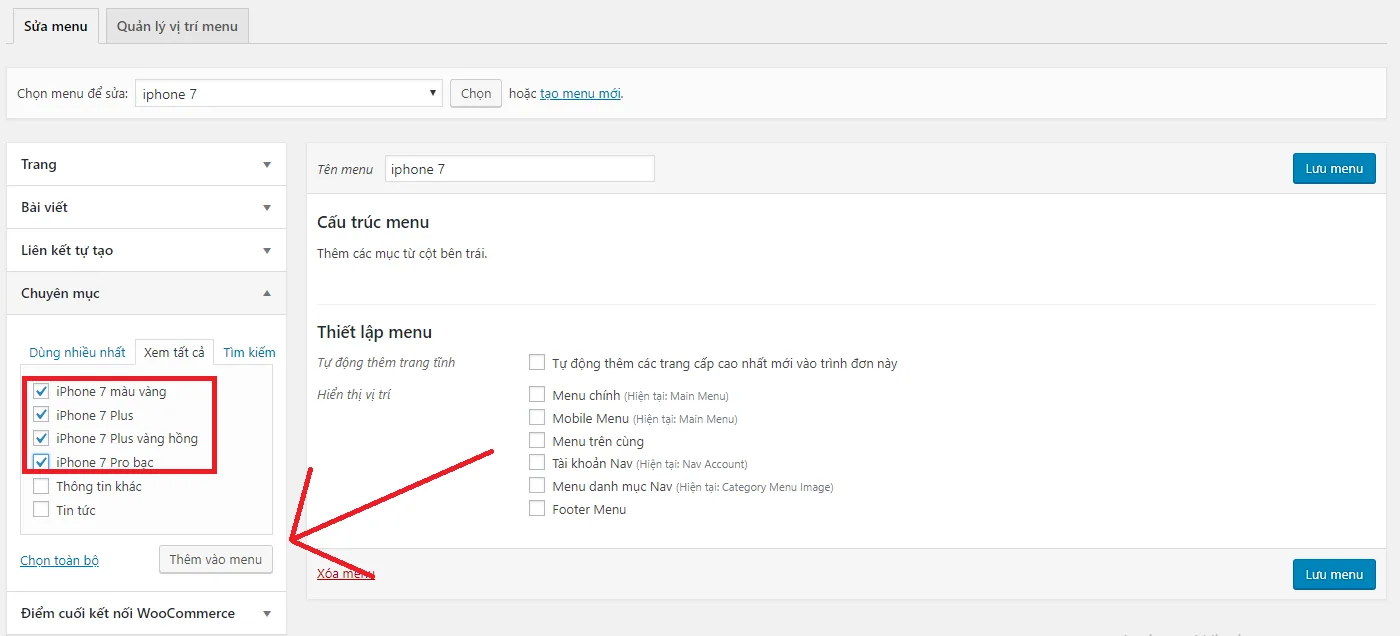This screenshot has height=636, width=1400.
Task: Uncheck iPhone 7 Plus vàng hồng
Action: click(x=41, y=438)
